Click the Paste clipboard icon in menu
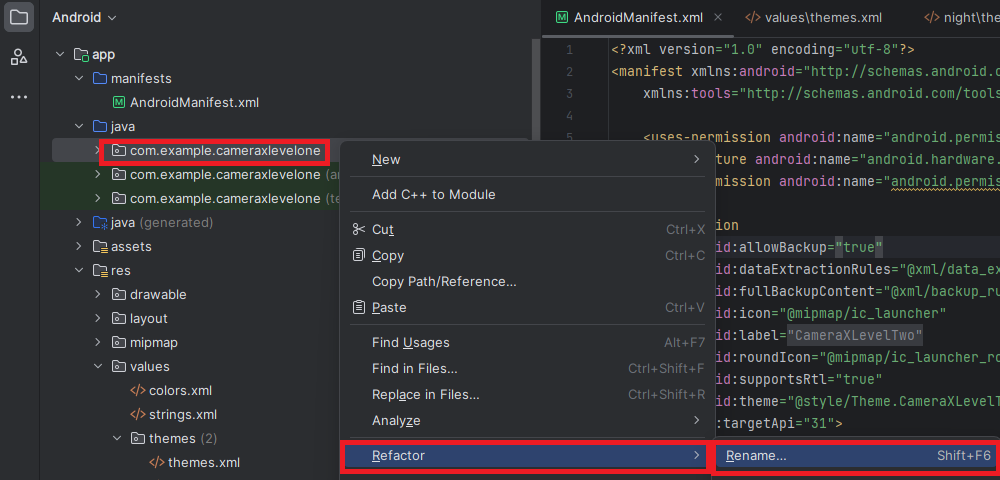This screenshot has width=1000, height=480. (x=359, y=308)
